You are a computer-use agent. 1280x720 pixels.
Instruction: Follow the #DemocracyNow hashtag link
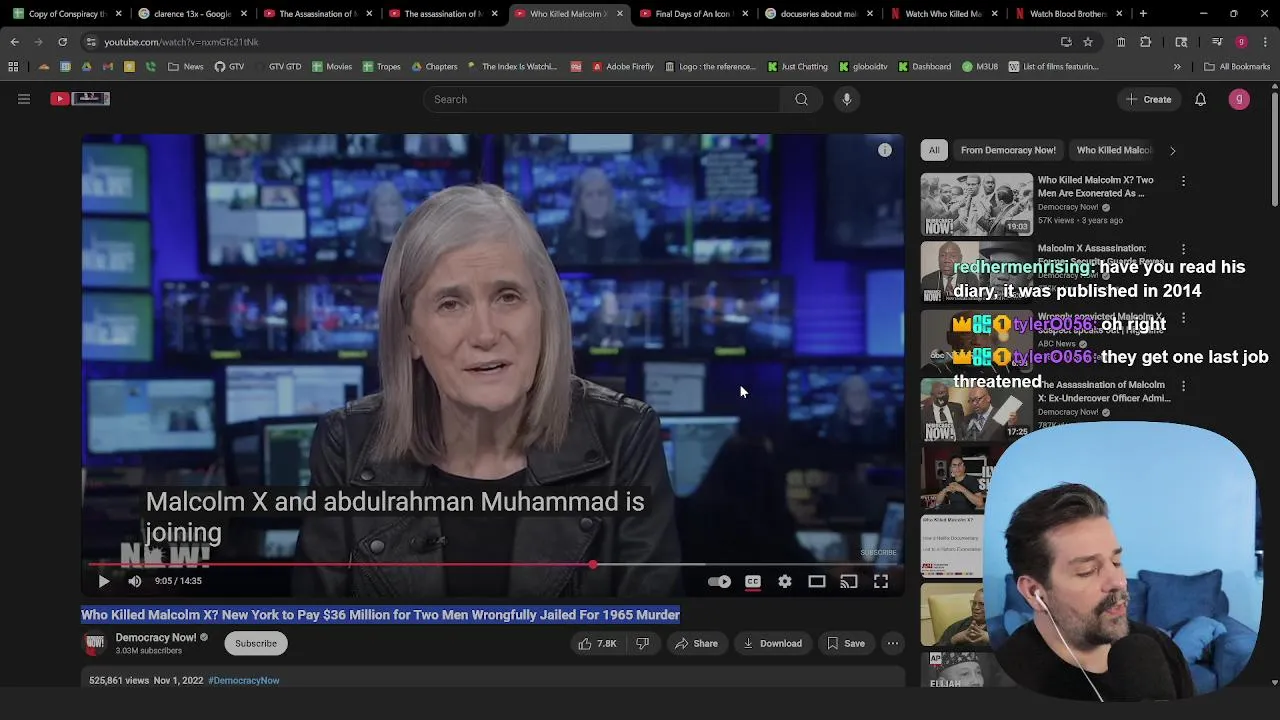click(x=244, y=680)
